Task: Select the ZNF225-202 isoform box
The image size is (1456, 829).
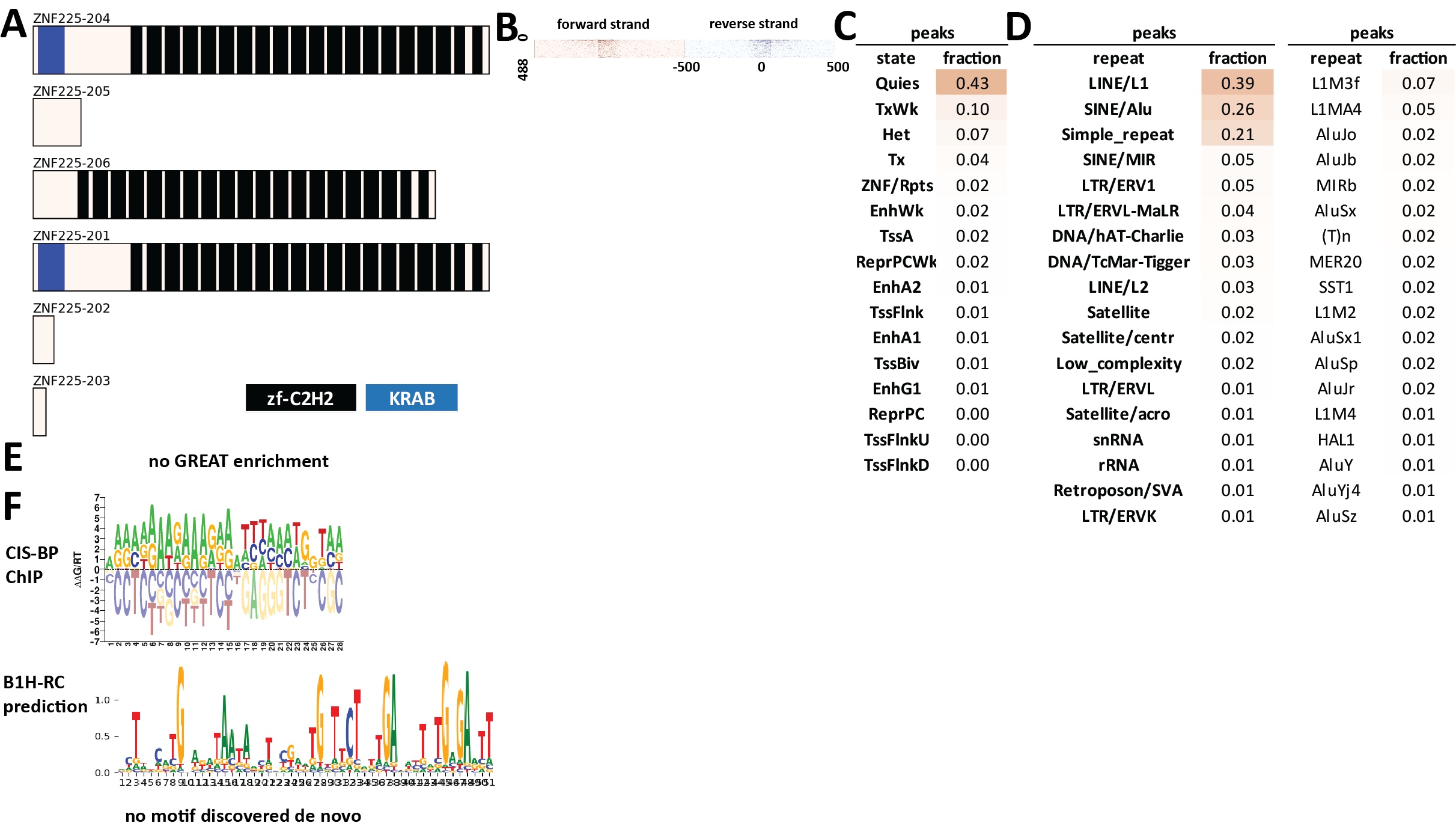Action: pyautogui.click(x=43, y=340)
